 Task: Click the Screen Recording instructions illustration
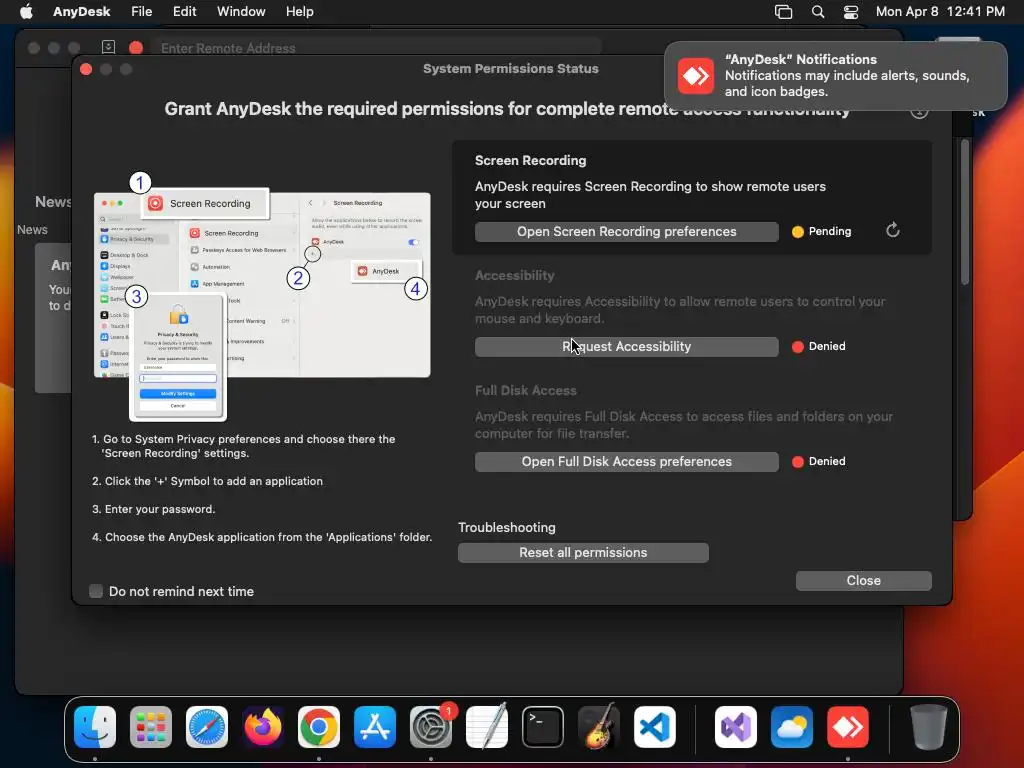click(x=261, y=295)
